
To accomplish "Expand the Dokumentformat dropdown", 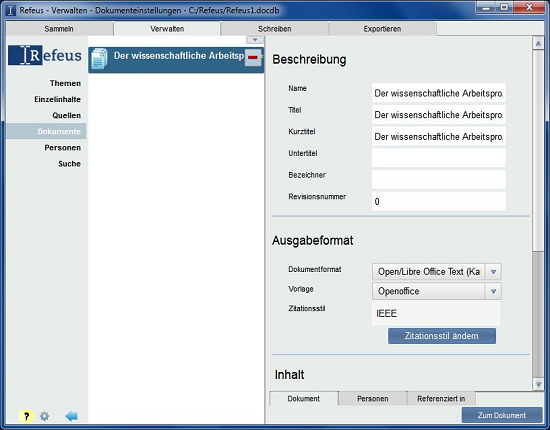I will click(493, 272).
